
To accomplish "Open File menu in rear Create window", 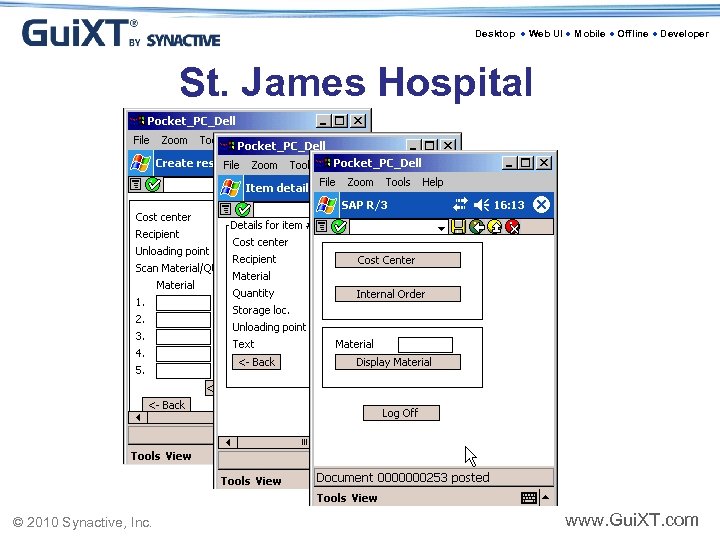I will click(x=141, y=140).
